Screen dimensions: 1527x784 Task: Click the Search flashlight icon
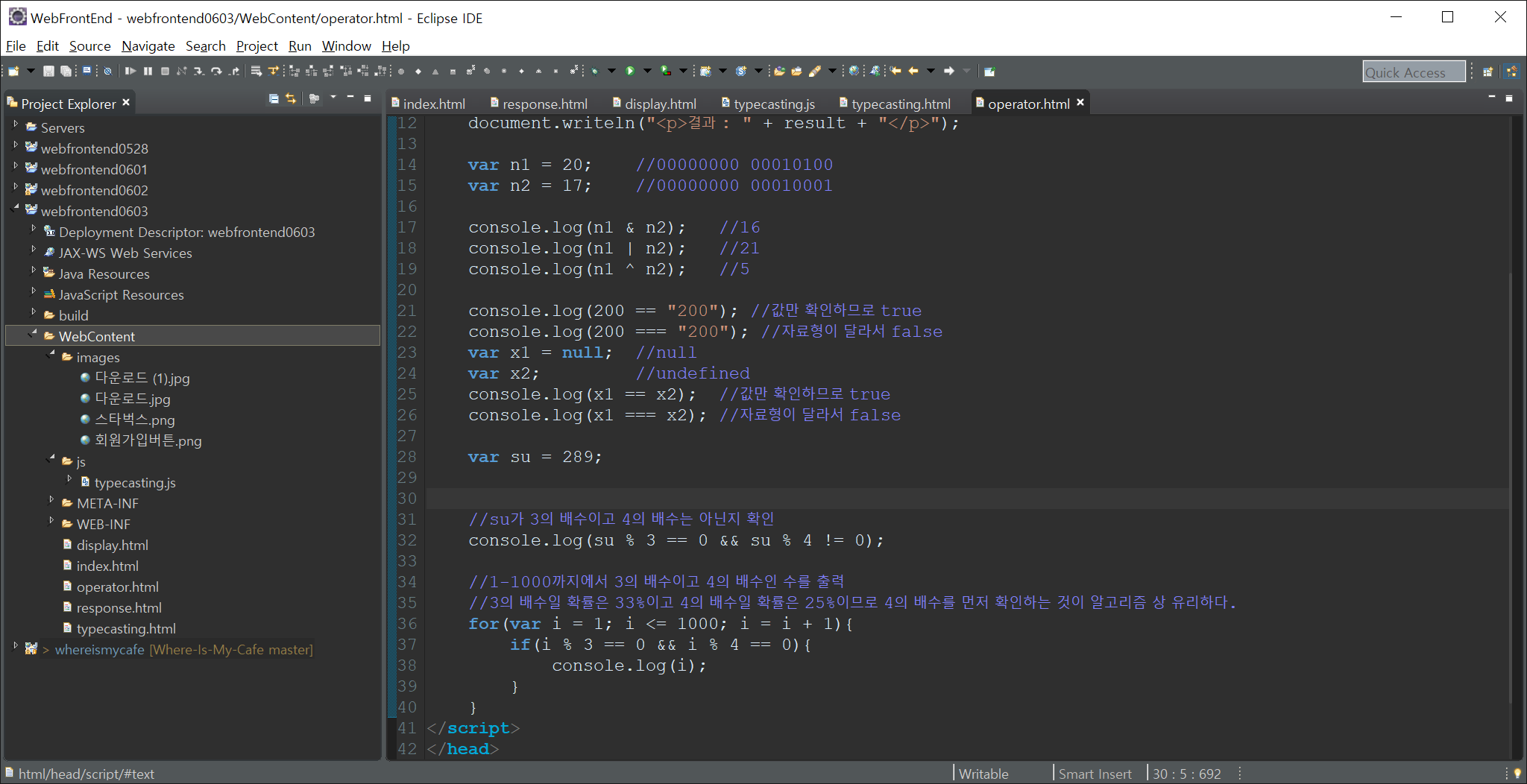click(x=815, y=72)
